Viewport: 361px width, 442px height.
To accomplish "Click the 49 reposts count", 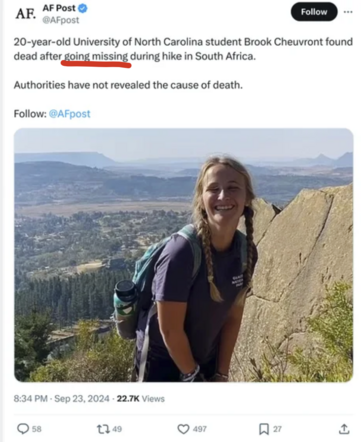I will click(117, 429).
